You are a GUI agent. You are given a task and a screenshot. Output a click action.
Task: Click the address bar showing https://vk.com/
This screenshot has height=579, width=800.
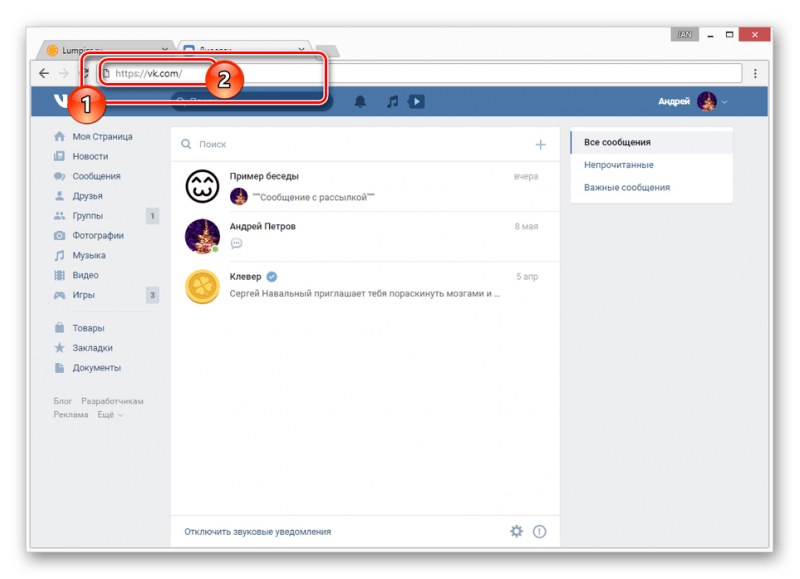tap(421, 73)
